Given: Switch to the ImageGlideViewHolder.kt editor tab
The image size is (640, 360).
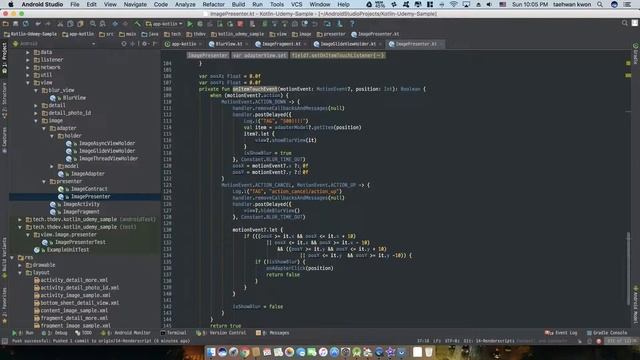Looking at the screenshot, I should click(x=347, y=44).
